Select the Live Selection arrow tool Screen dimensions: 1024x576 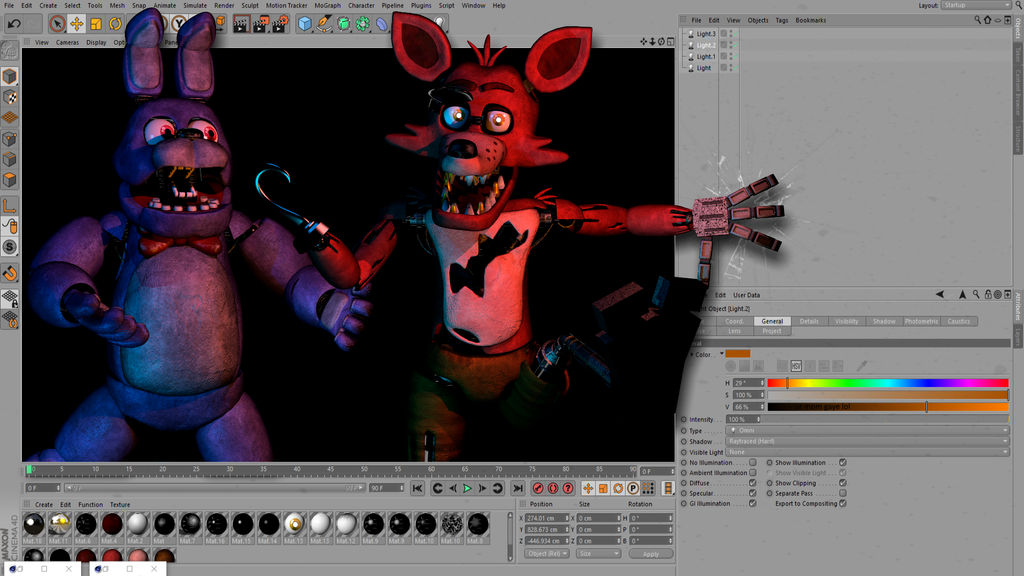57,24
